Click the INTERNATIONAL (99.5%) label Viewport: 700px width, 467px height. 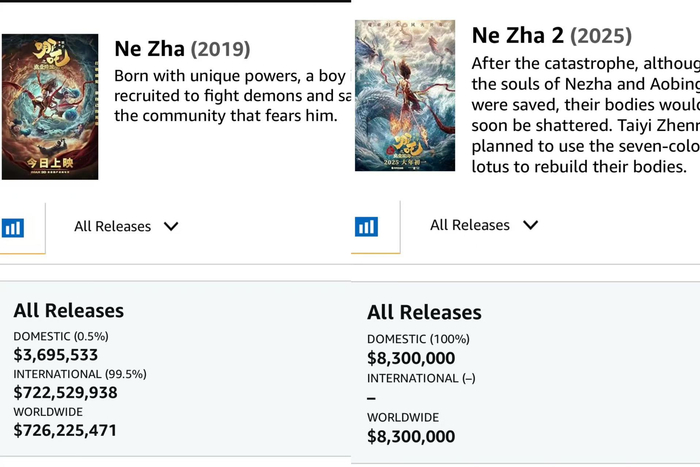tap(80, 374)
